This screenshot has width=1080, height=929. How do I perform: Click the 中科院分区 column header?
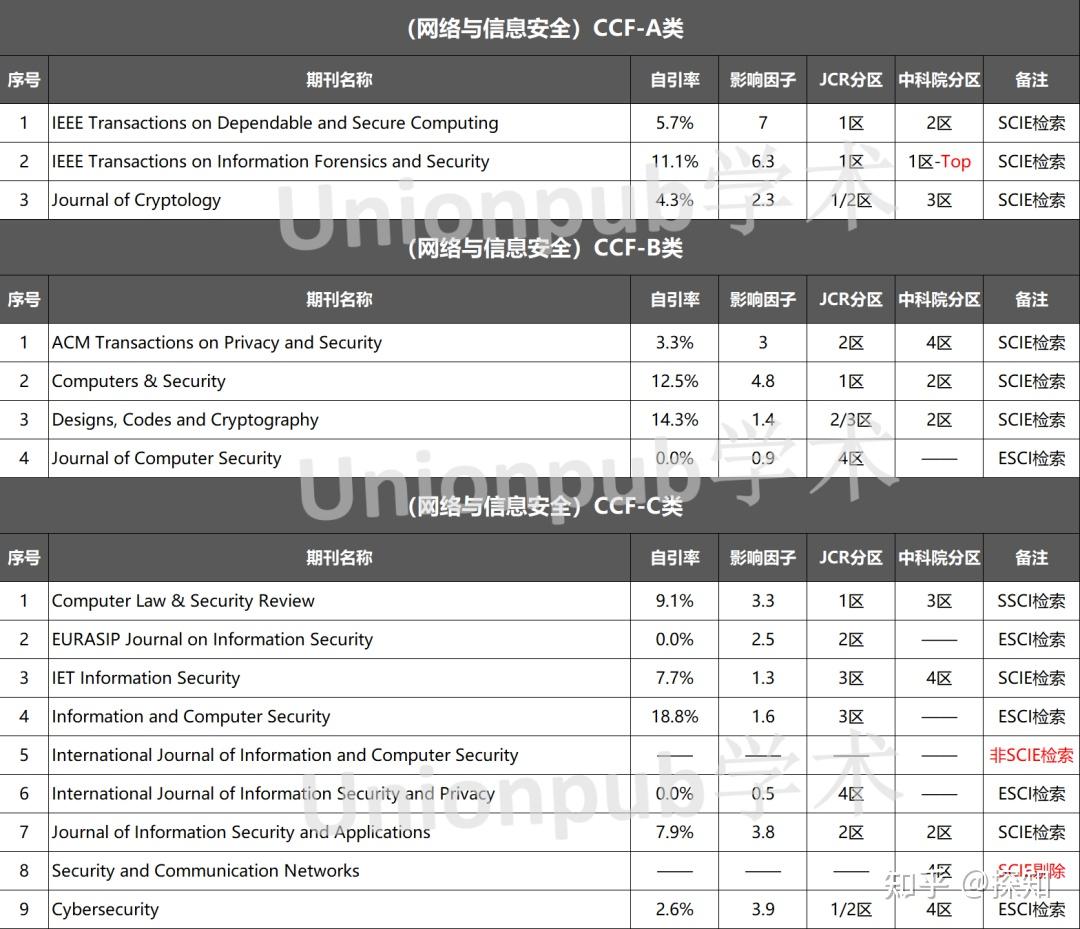click(x=938, y=80)
